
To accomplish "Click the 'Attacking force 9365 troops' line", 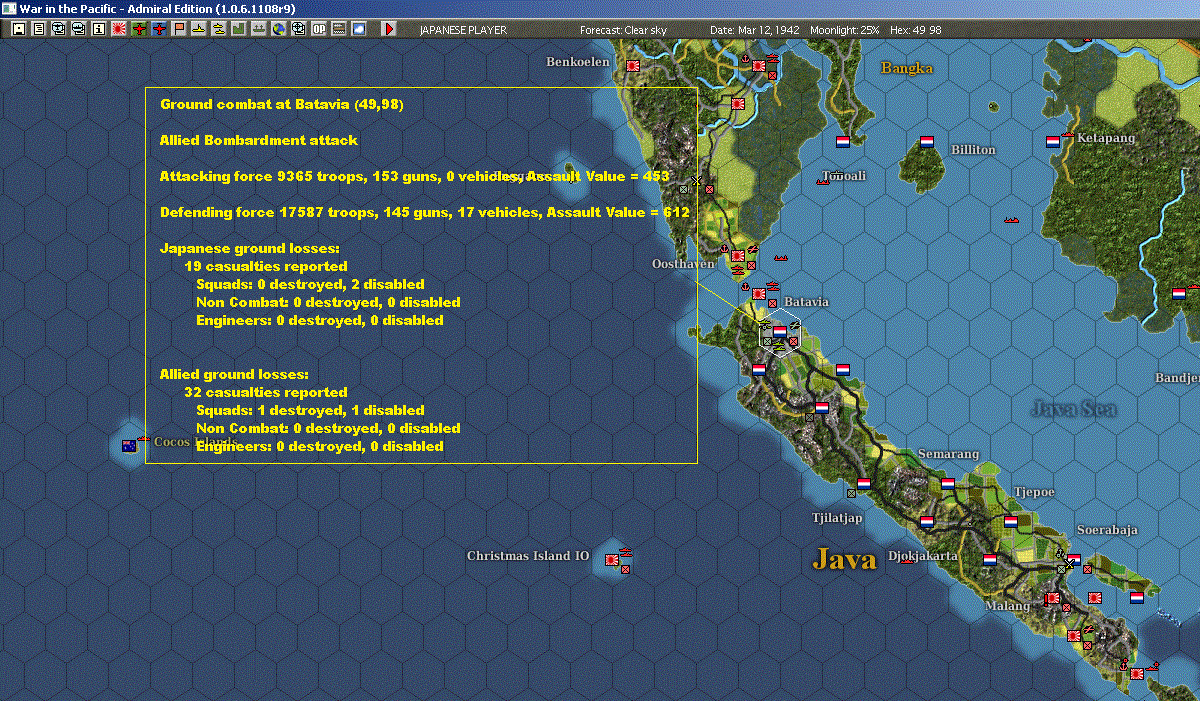I will click(414, 176).
